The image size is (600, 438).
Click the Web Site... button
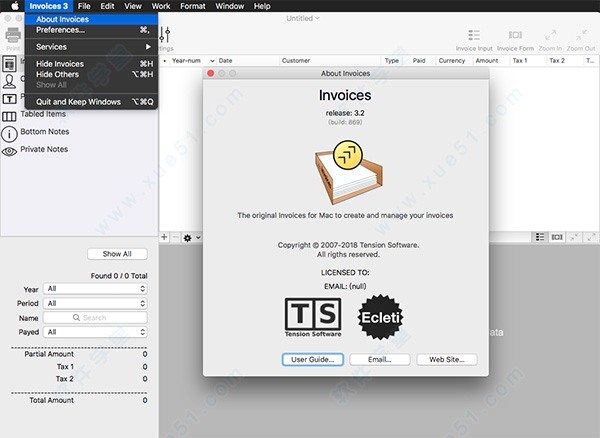447,360
